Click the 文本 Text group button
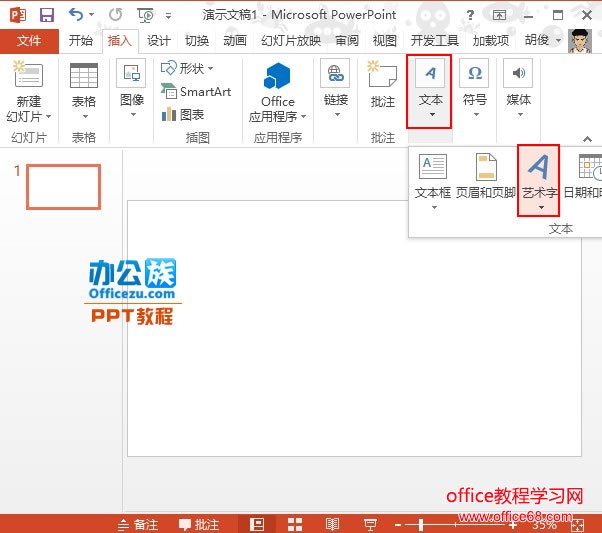 (429, 91)
